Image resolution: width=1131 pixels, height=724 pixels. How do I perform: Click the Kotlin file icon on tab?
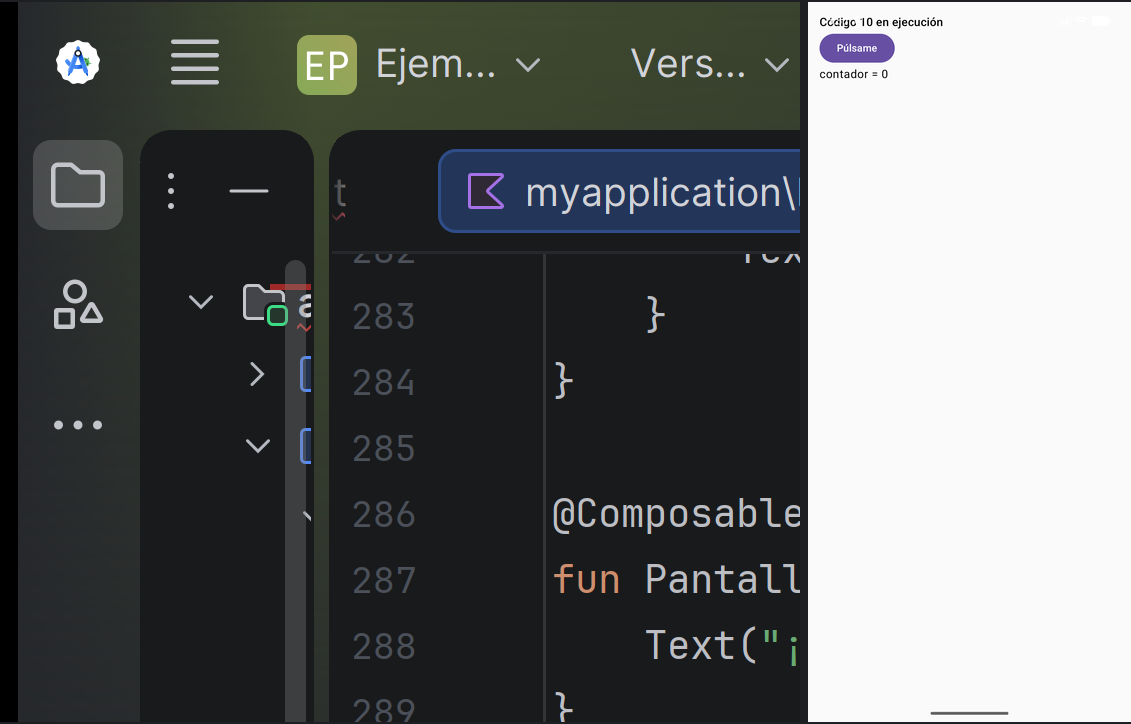(486, 191)
